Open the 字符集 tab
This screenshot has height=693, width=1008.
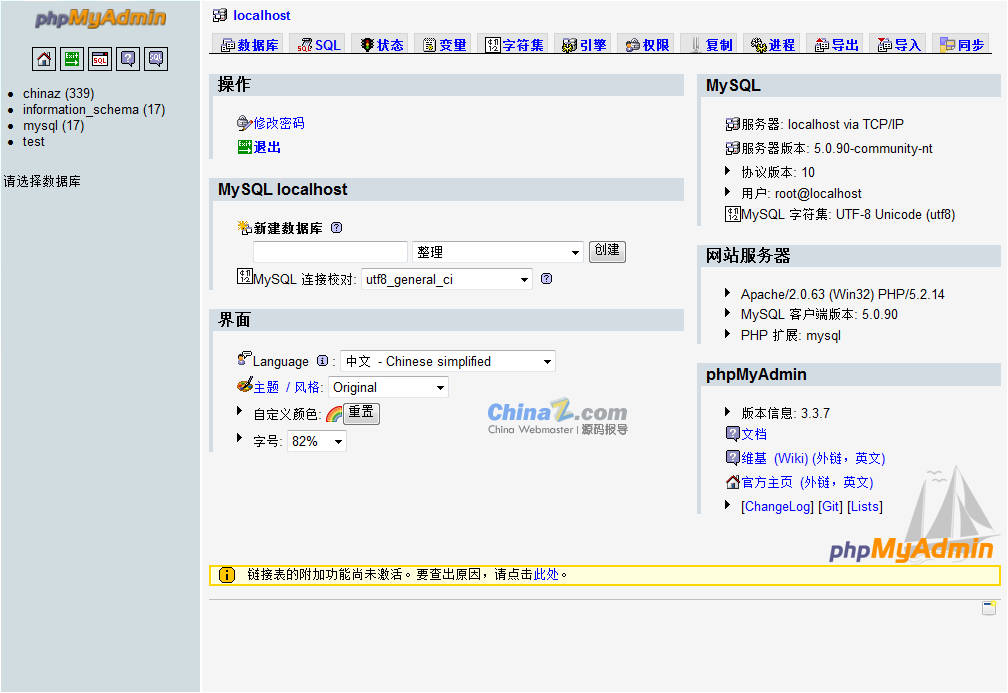514,44
